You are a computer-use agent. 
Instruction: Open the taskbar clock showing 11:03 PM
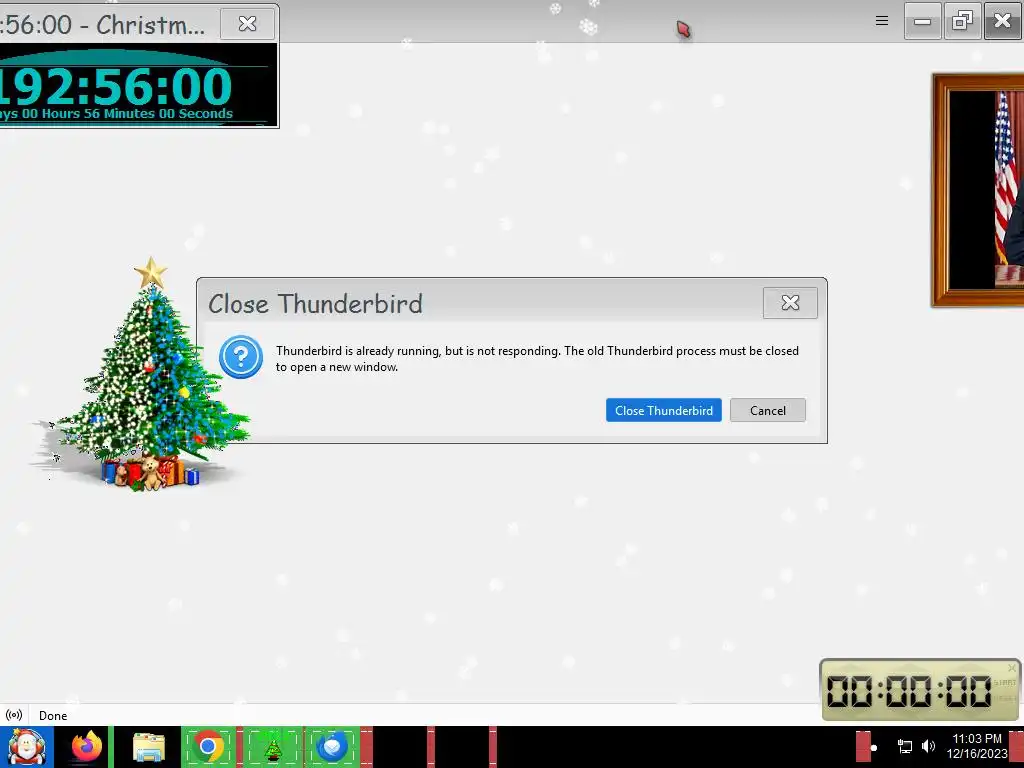tap(977, 746)
